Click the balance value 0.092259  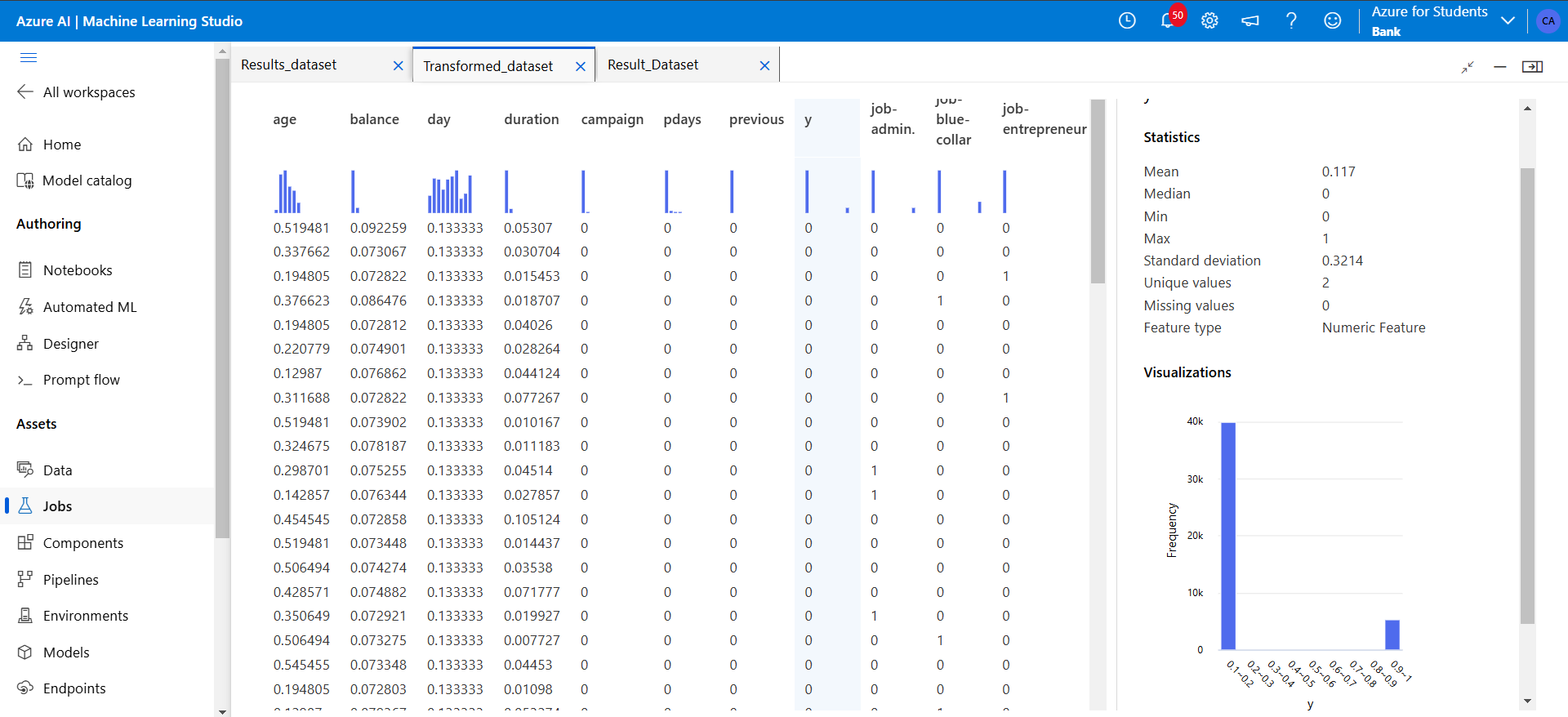pos(378,228)
